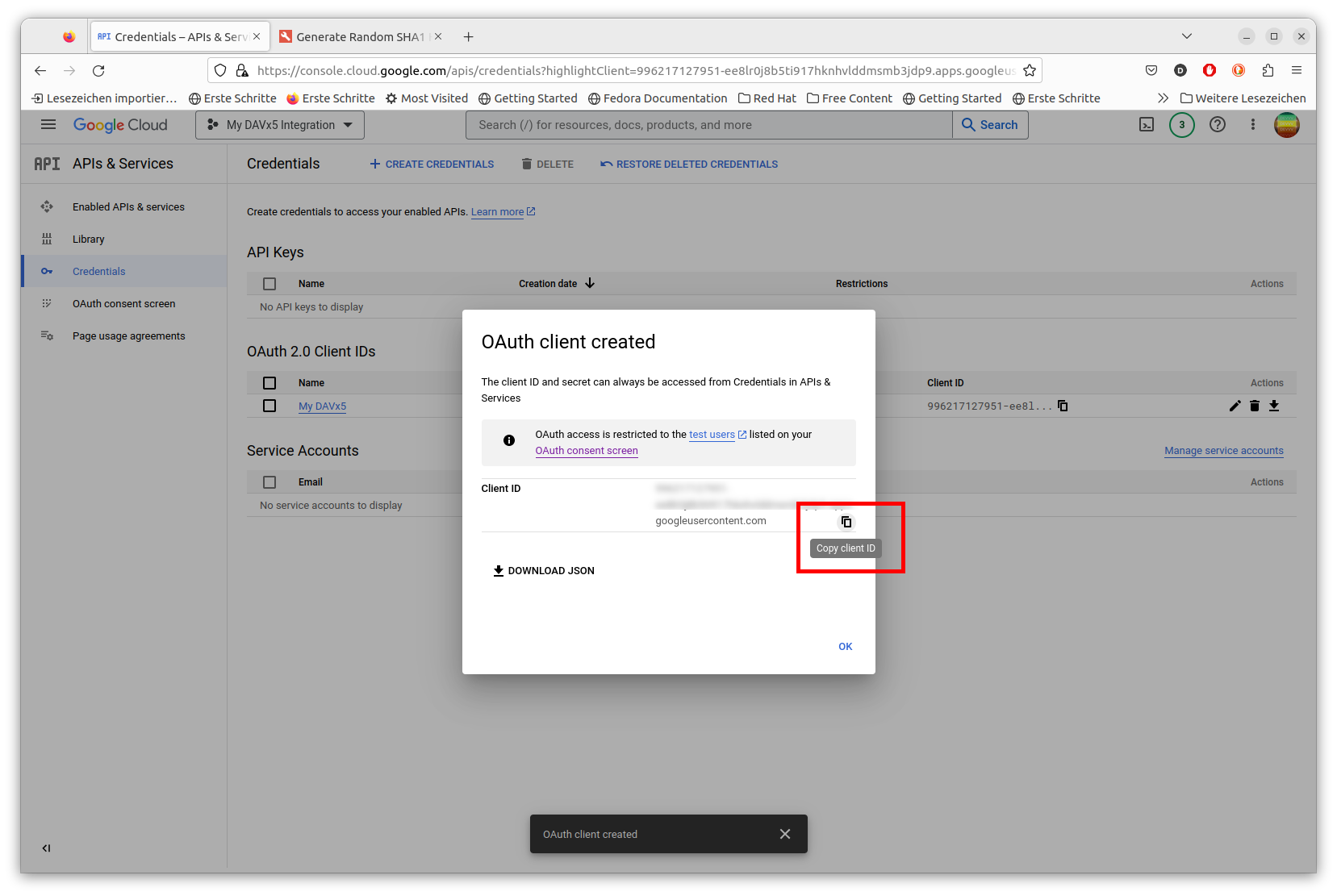Image resolution: width=1337 pixels, height=896 pixels.
Task: Click the site security padlock icon
Action: coord(242,70)
